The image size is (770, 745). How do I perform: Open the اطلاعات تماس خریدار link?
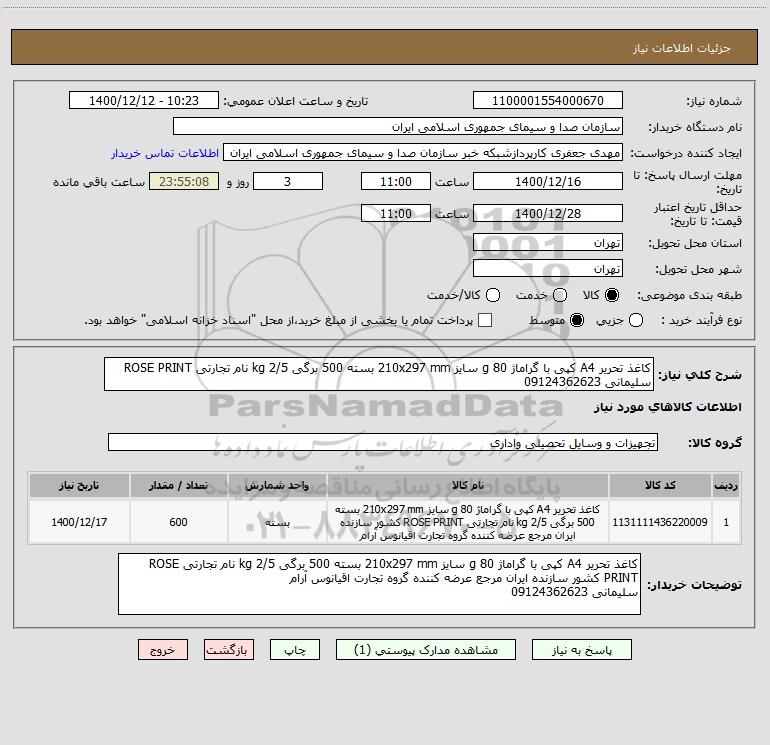(165, 153)
